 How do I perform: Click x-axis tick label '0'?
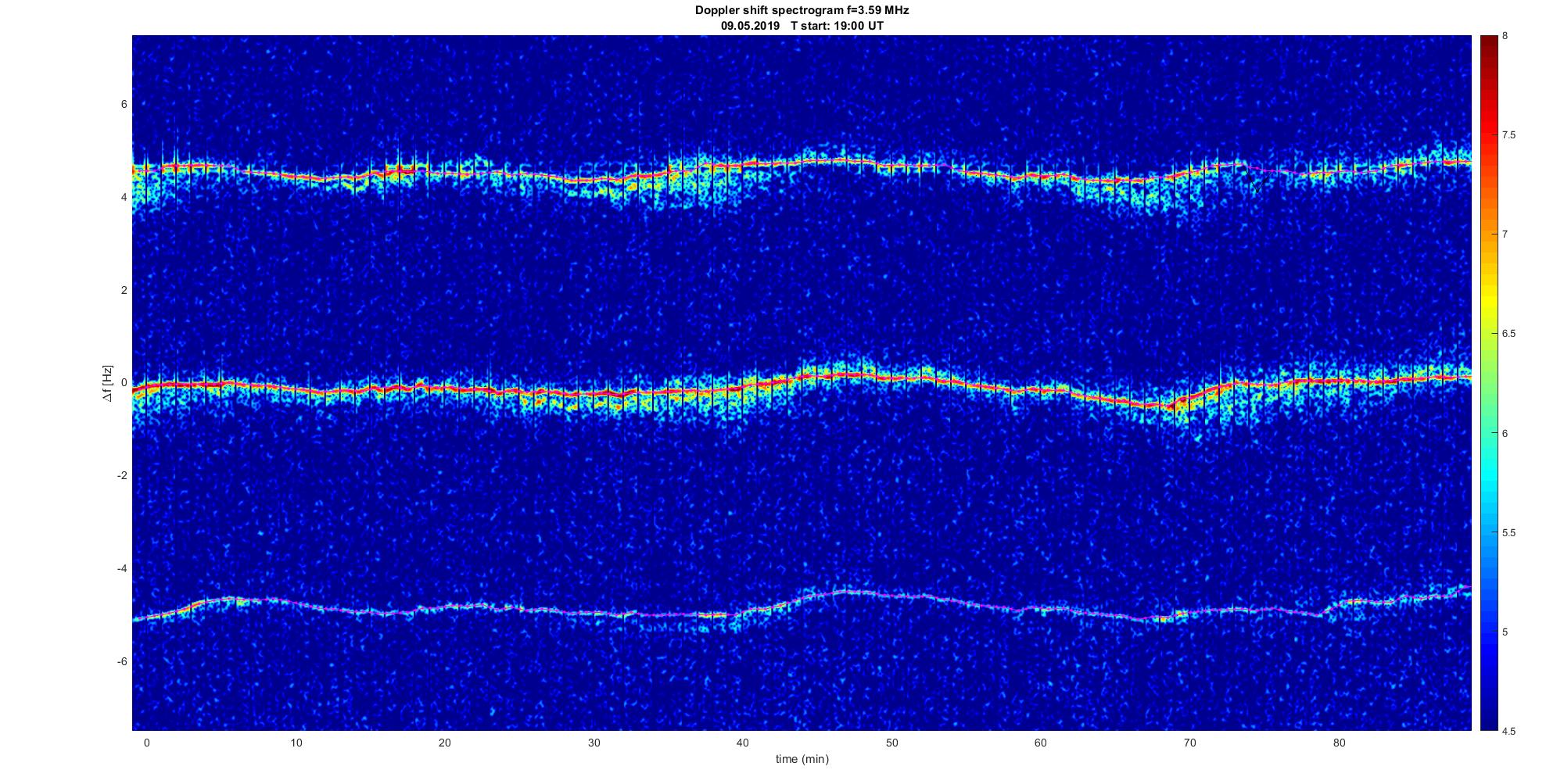pyautogui.click(x=146, y=743)
